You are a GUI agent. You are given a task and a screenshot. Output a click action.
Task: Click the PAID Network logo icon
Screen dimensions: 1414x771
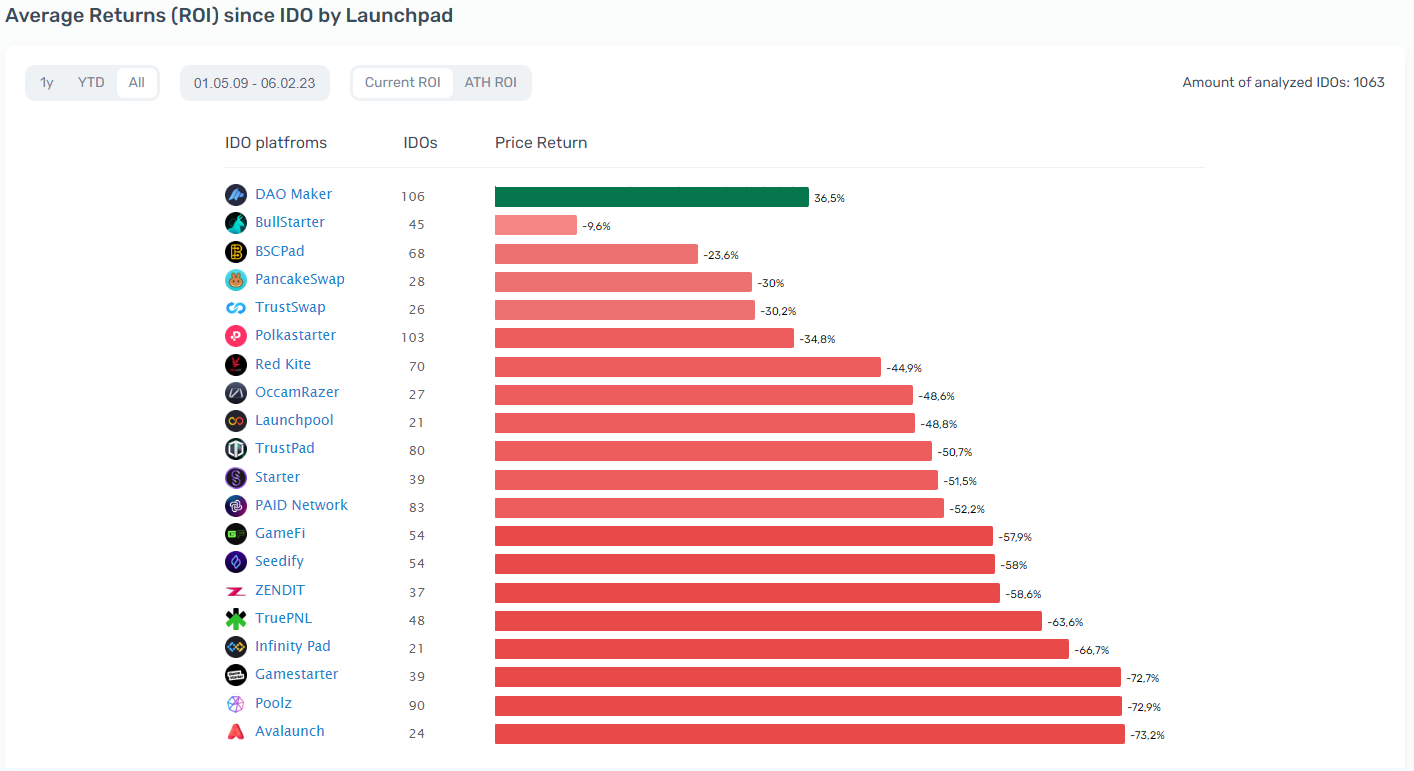click(236, 506)
